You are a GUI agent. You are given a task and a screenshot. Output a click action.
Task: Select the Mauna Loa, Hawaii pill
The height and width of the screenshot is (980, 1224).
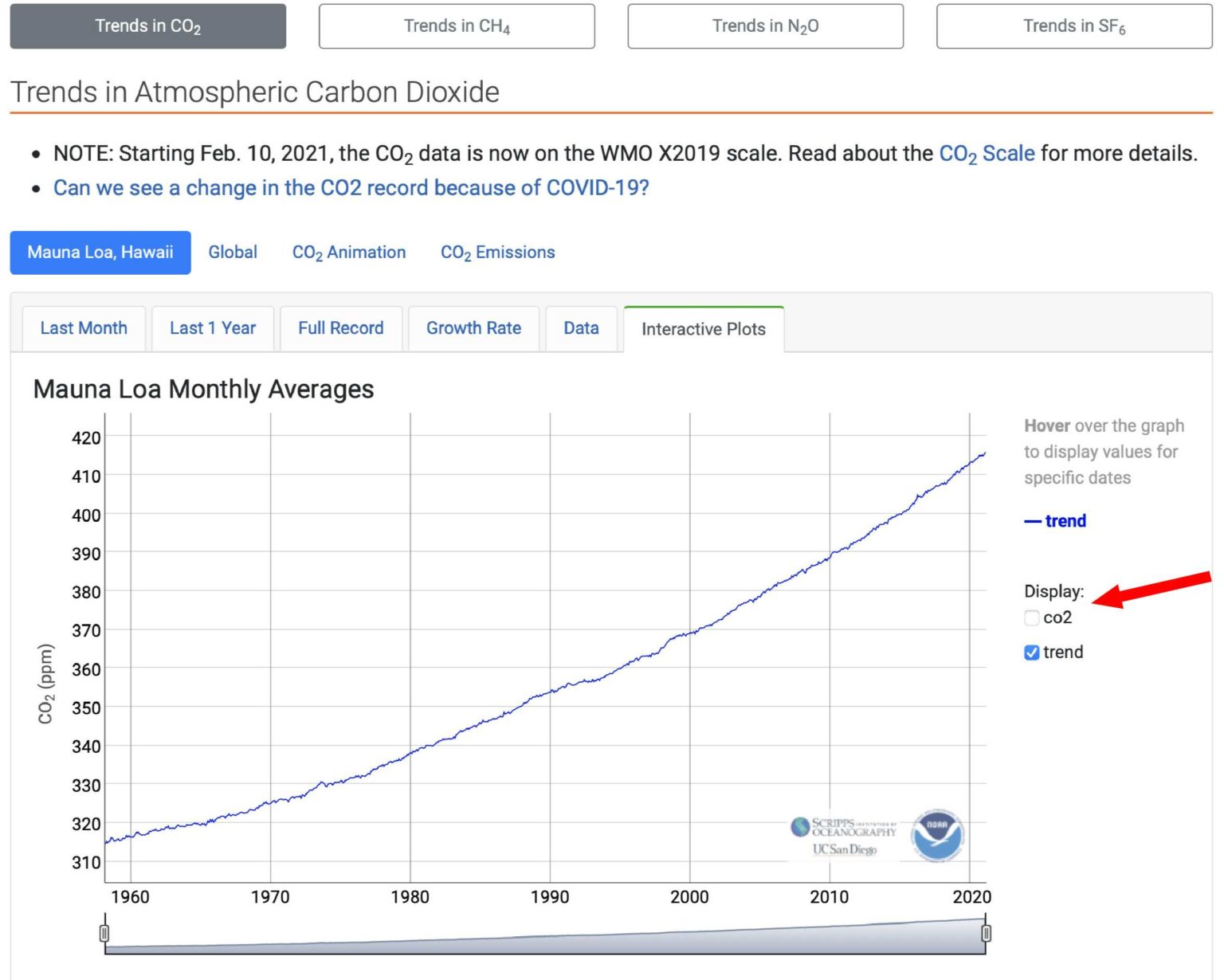coord(100,253)
